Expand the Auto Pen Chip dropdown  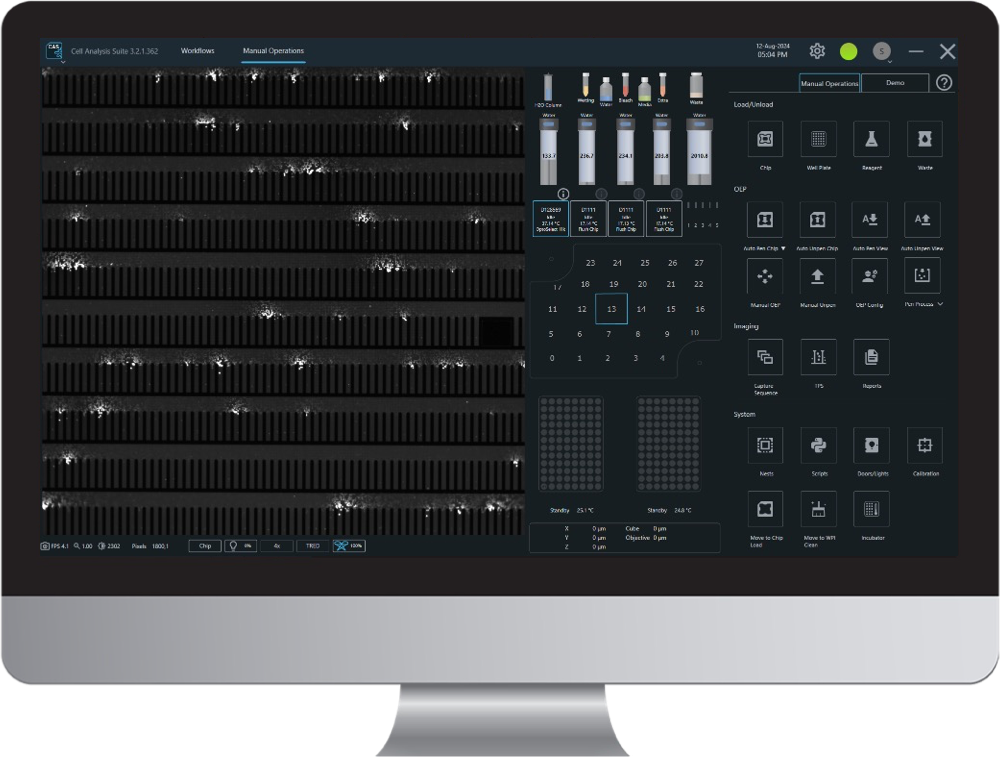pos(784,248)
